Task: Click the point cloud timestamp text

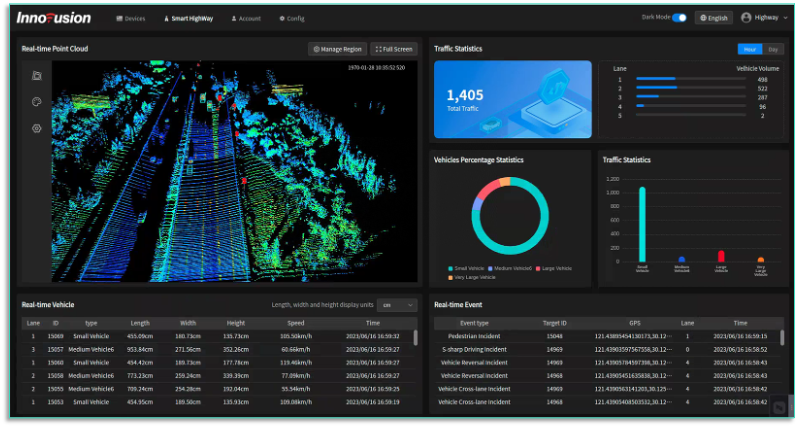Action: 377,68
